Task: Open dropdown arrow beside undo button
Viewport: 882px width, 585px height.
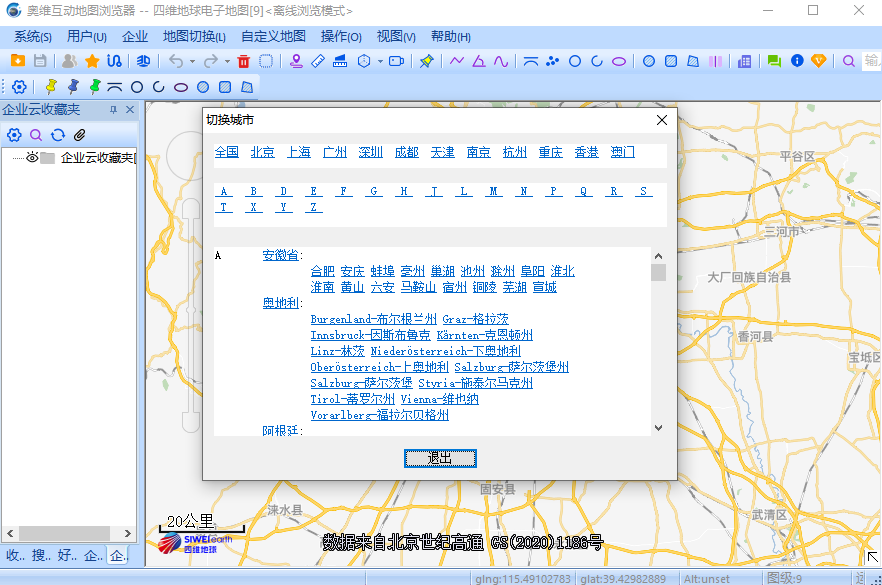Action: click(192, 62)
